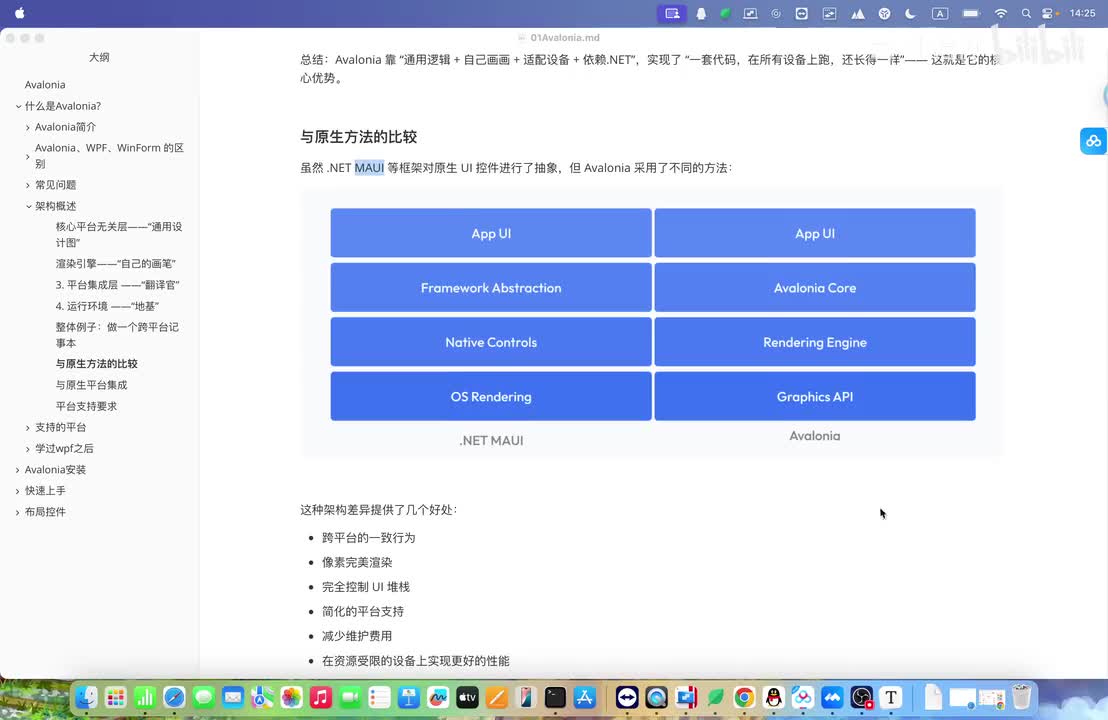Click the highlighted word MAUI

click(369, 167)
